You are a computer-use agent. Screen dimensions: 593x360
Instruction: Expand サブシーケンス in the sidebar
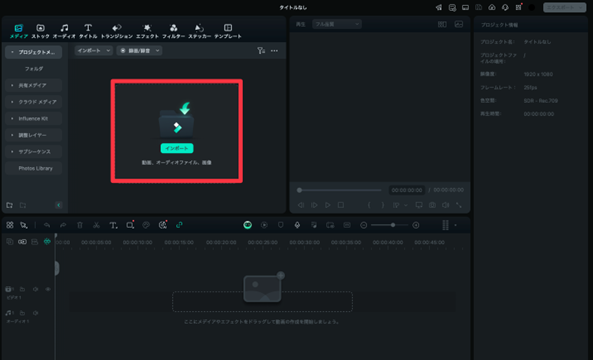coord(33,152)
